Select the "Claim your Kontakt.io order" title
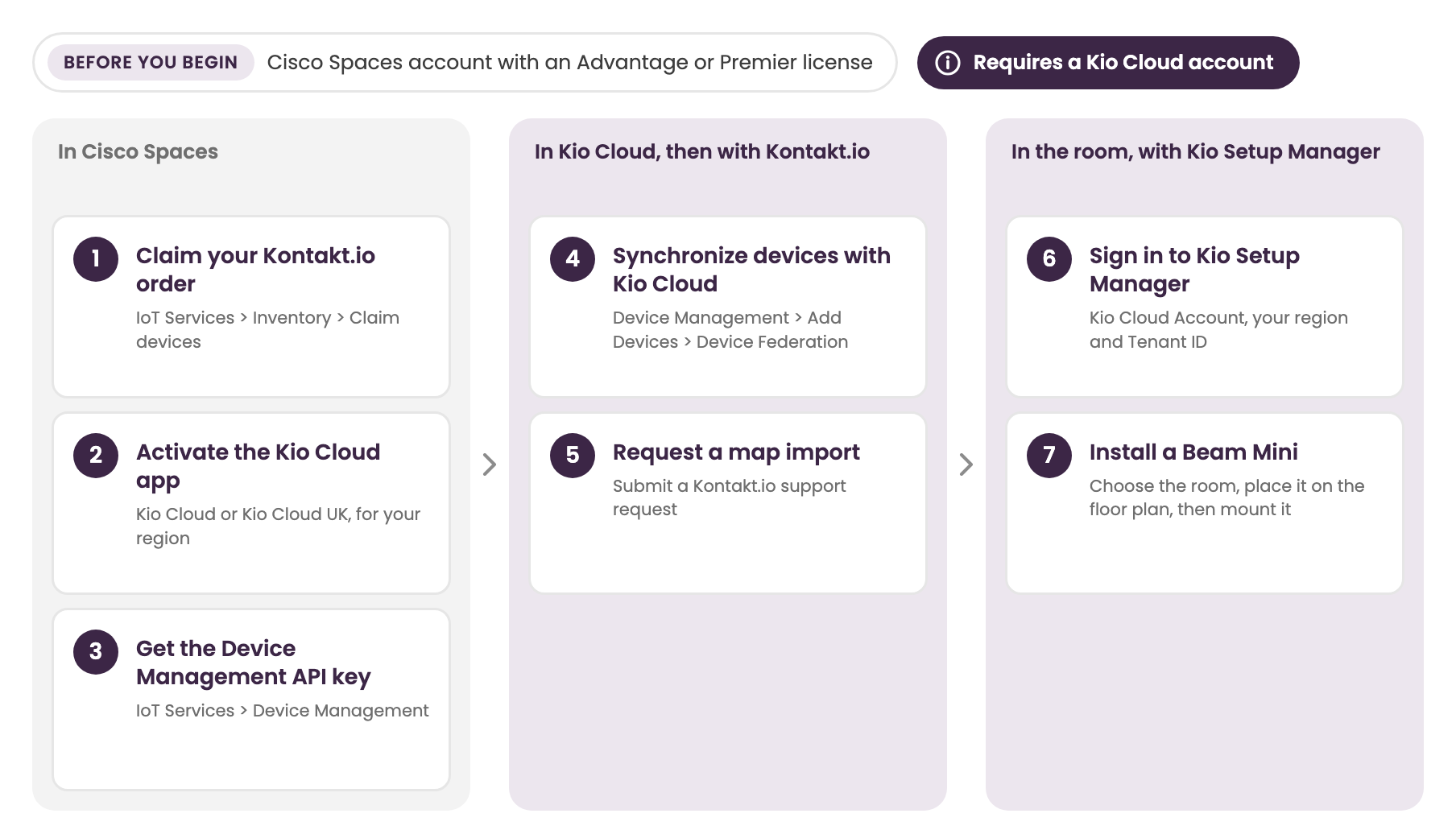1456x834 pixels. [255, 270]
